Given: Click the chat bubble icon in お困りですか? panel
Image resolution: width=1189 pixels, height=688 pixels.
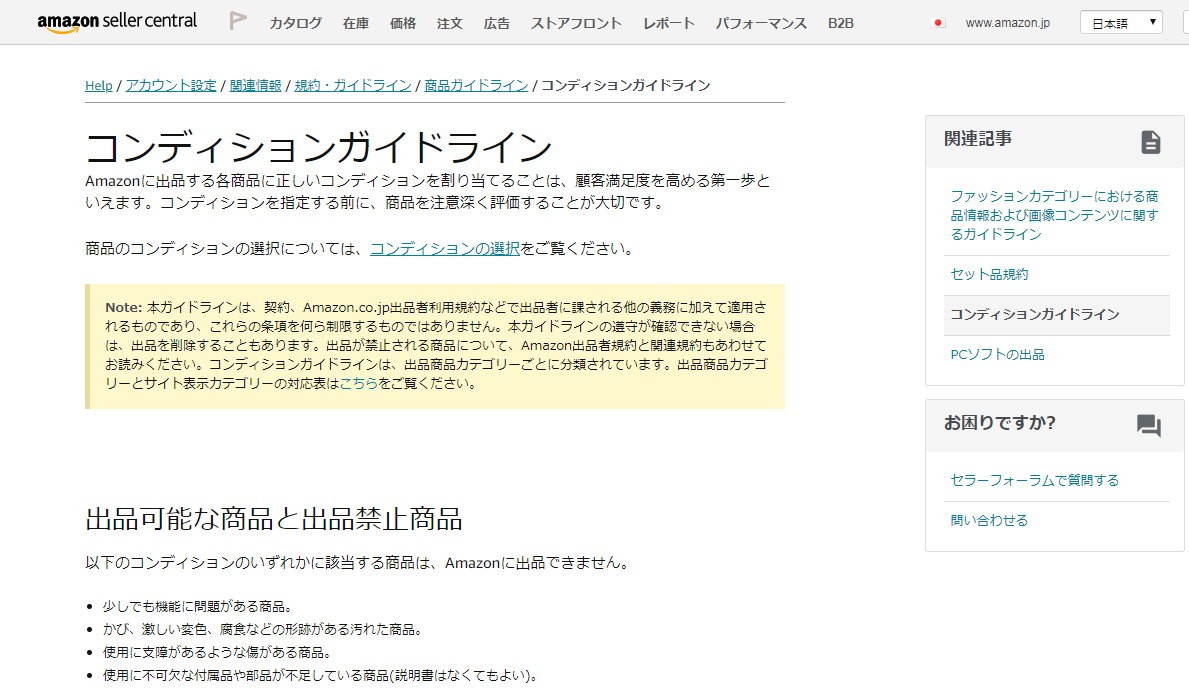Looking at the screenshot, I should tap(1149, 425).
